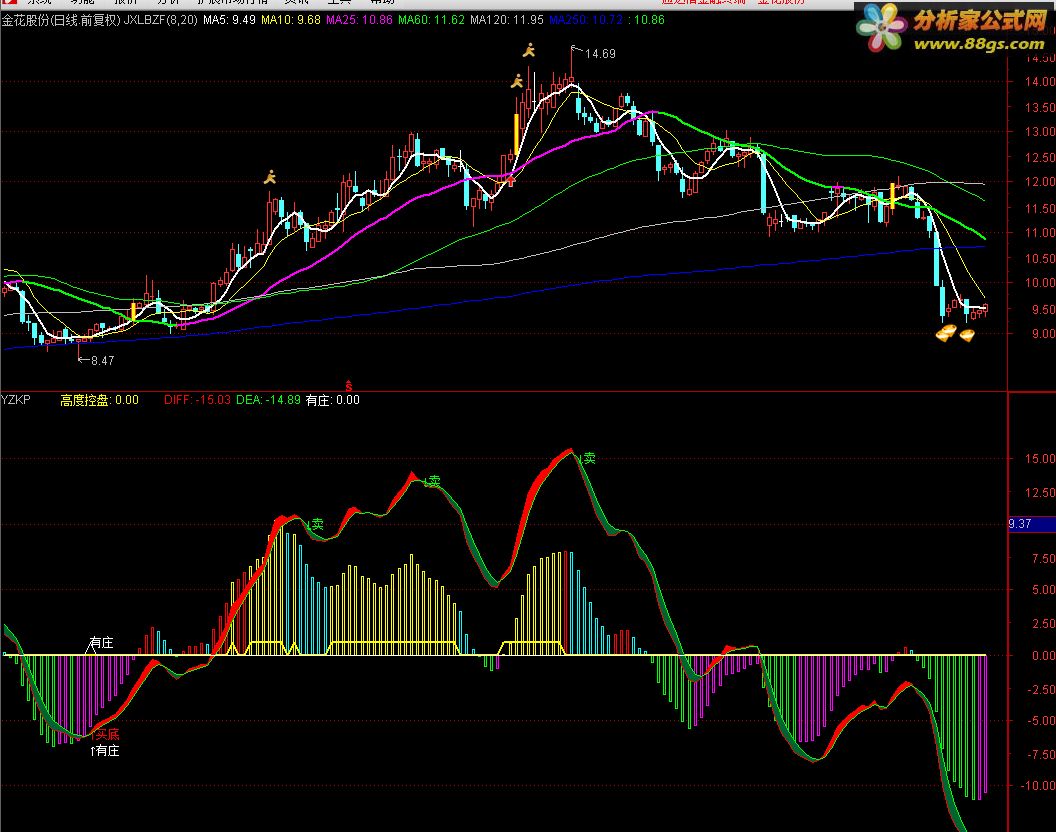1056x832 pixels.
Task: Select the MA250: 10.72 legend entry
Action: (586, 20)
